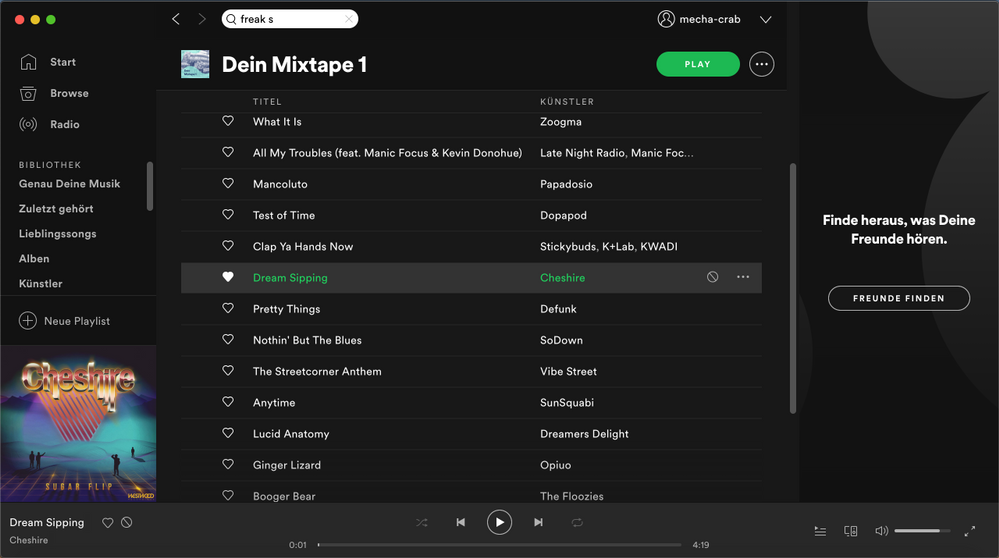The image size is (999, 558).
Task: Like the song Lucid Anatomy
Action: pyautogui.click(x=227, y=433)
